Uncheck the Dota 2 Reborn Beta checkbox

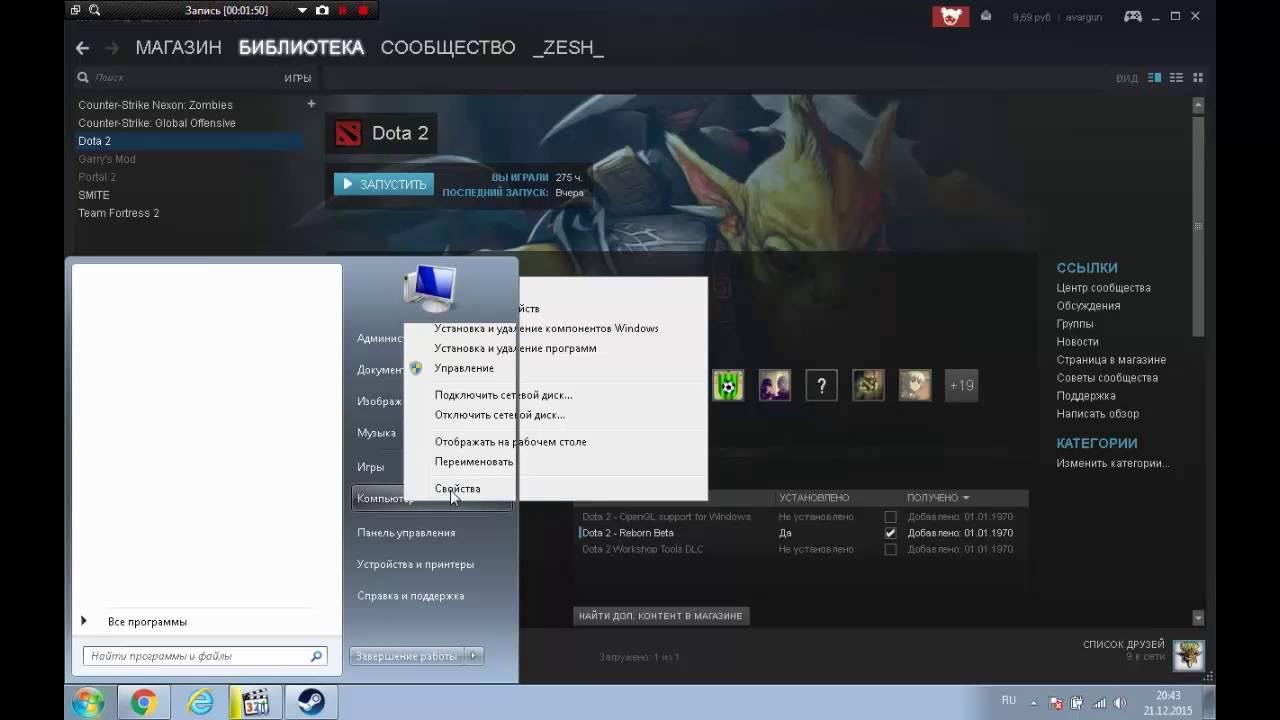891,533
